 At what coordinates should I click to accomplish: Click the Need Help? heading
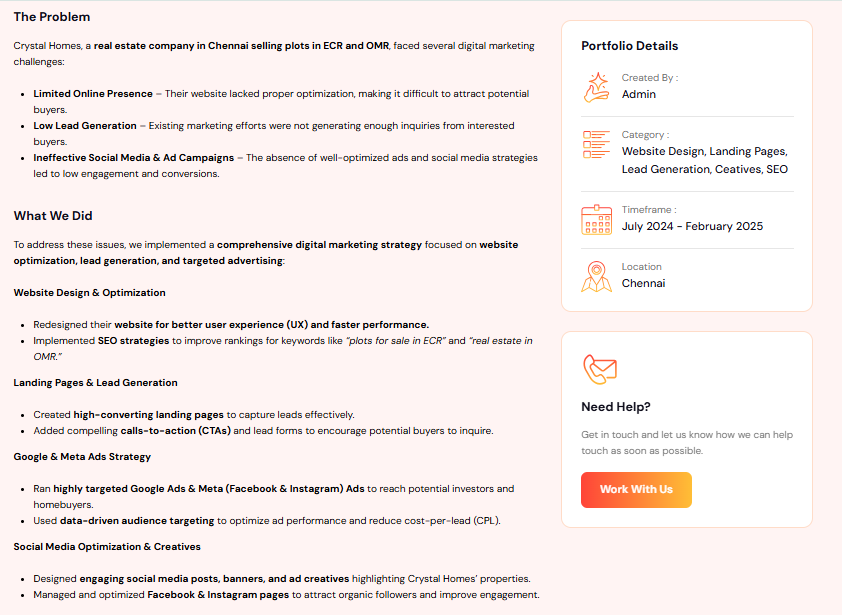click(615, 407)
